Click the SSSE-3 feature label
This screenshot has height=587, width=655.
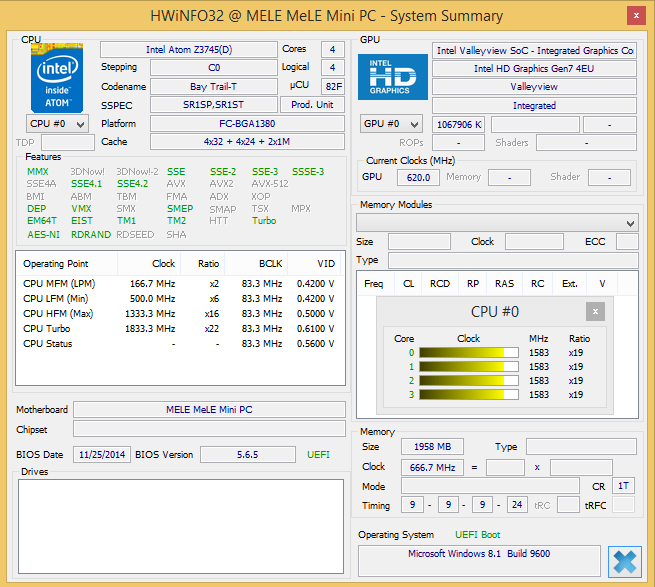[x=308, y=172]
